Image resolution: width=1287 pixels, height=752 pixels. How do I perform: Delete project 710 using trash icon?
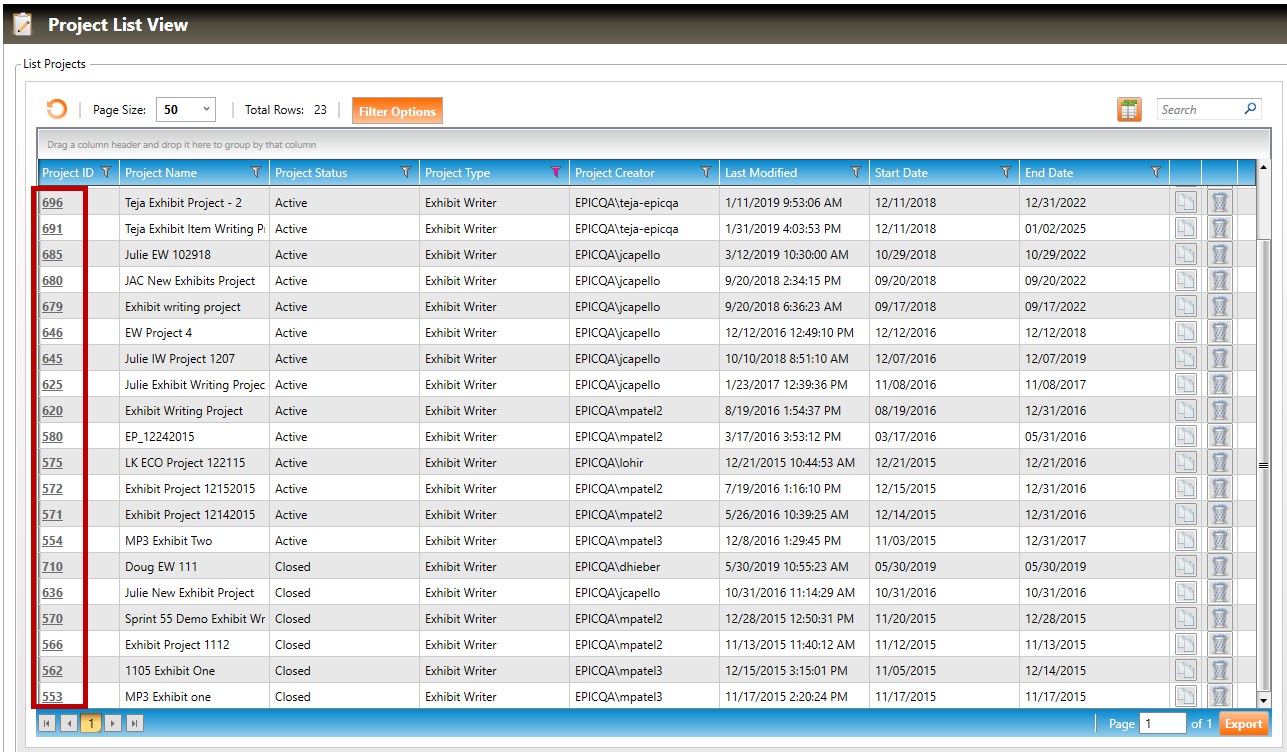pyautogui.click(x=1219, y=566)
